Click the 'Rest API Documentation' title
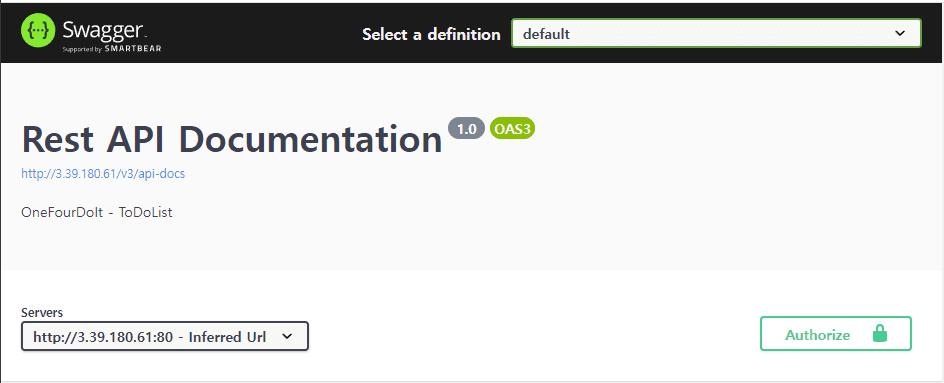The image size is (944, 383). tap(232, 140)
